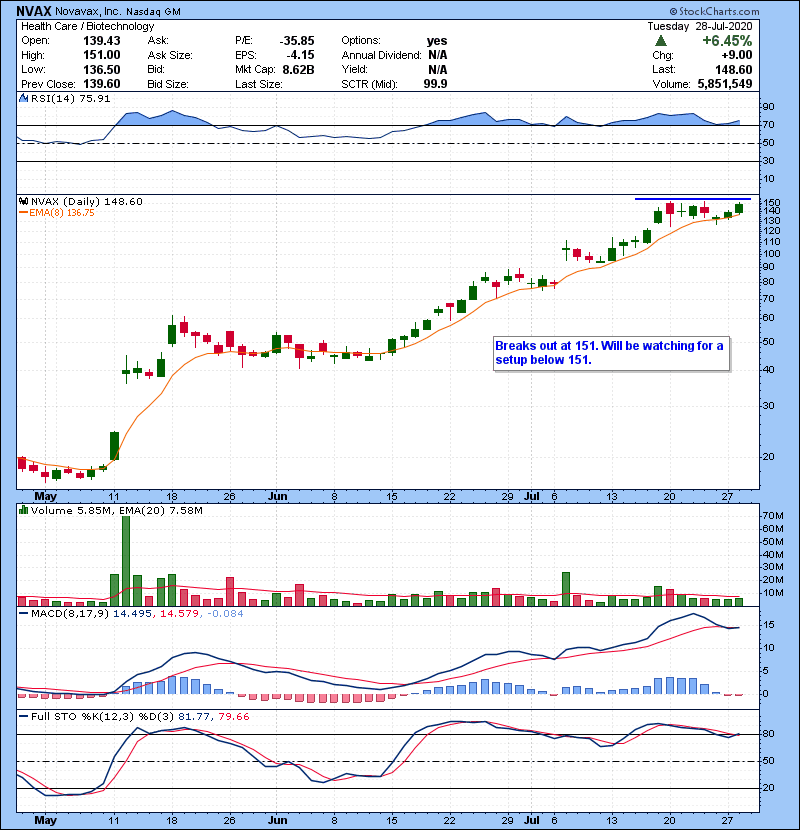Image resolution: width=800 pixels, height=830 pixels.
Task: Click the 'Jul' label on the price chart axis
Action: (x=532, y=497)
